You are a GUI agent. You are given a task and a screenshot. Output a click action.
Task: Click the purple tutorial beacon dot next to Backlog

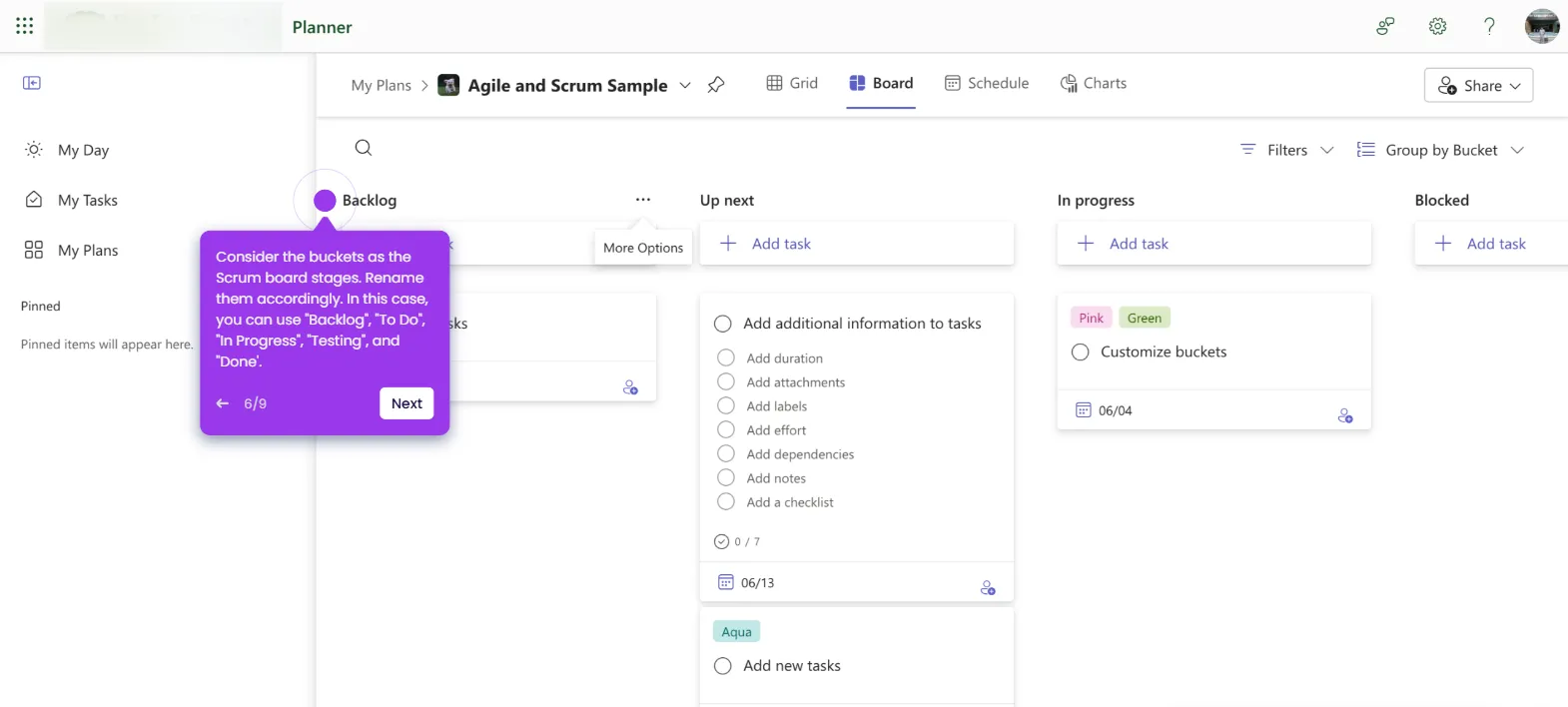coord(325,201)
